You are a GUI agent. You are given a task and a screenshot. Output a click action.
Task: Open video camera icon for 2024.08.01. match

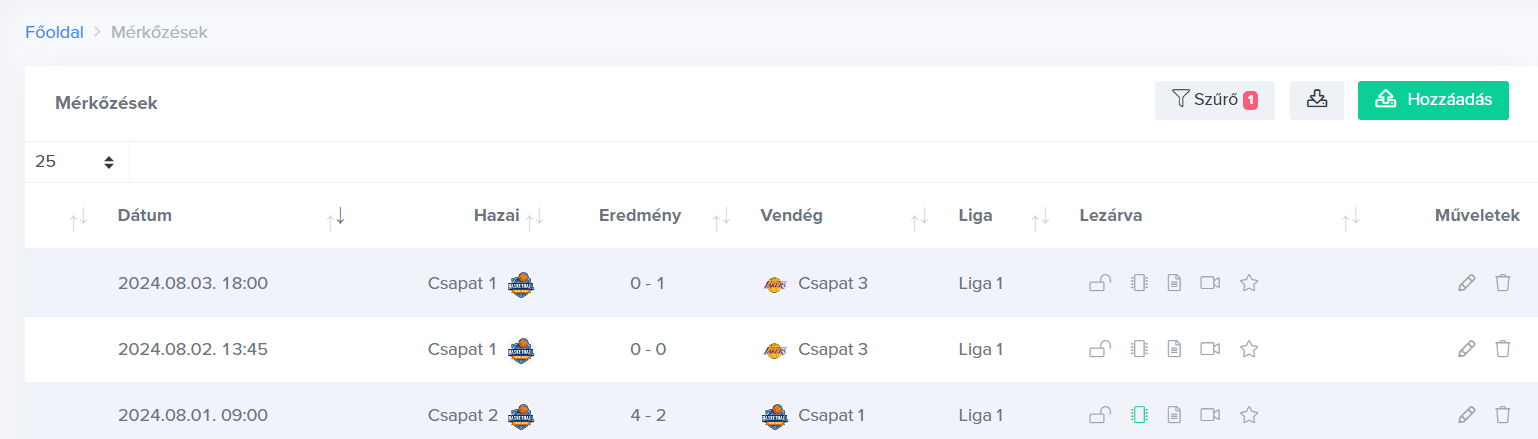1211,414
